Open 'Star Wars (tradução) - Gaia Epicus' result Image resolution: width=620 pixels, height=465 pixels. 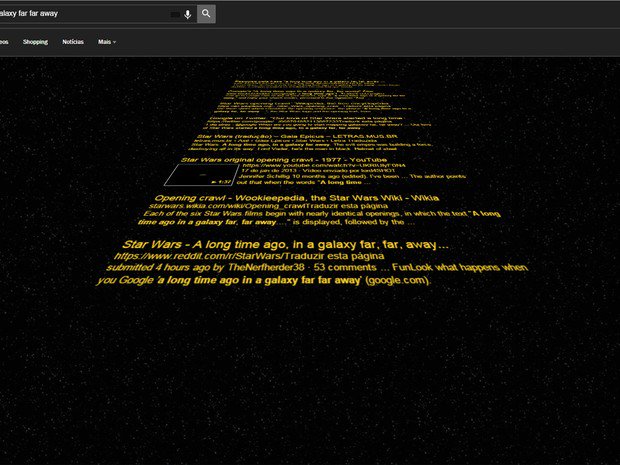click(297, 136)
